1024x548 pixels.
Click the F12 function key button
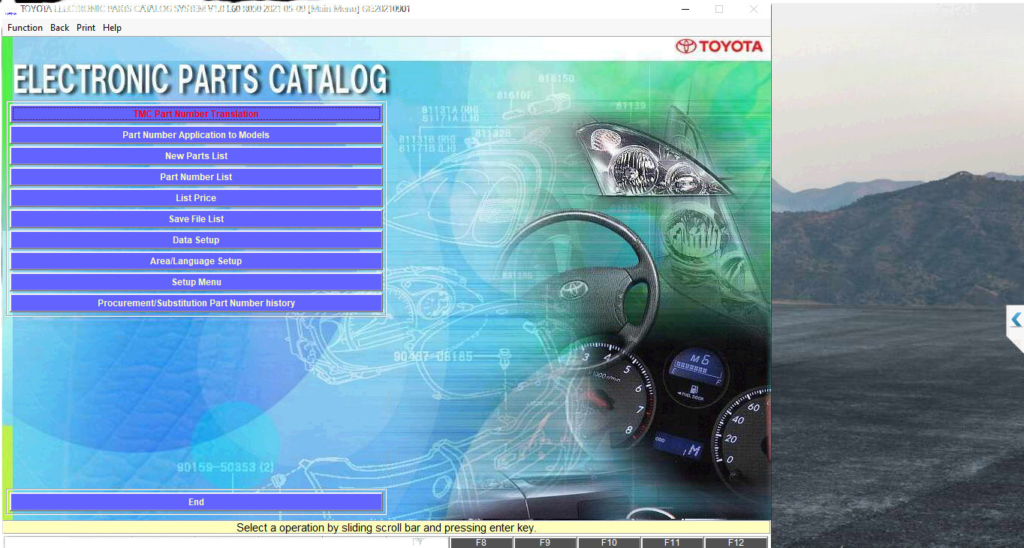pos(735,543)
